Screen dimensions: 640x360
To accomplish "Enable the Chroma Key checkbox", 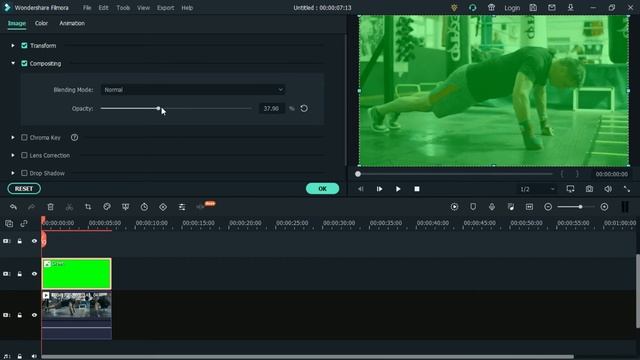I will 24,138.
